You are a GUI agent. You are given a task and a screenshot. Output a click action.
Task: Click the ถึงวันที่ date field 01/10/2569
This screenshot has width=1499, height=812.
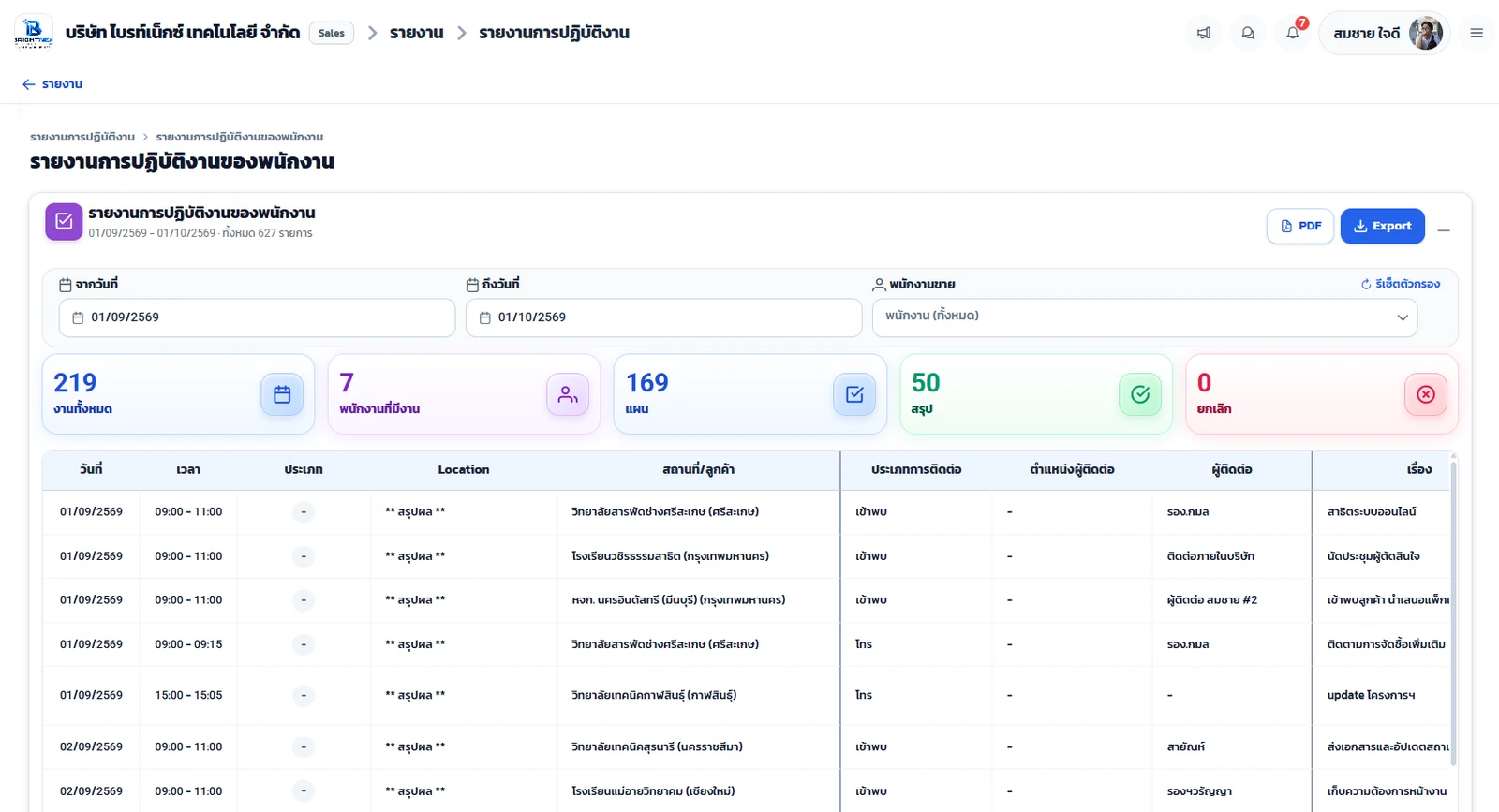click(x=663, y=317)
